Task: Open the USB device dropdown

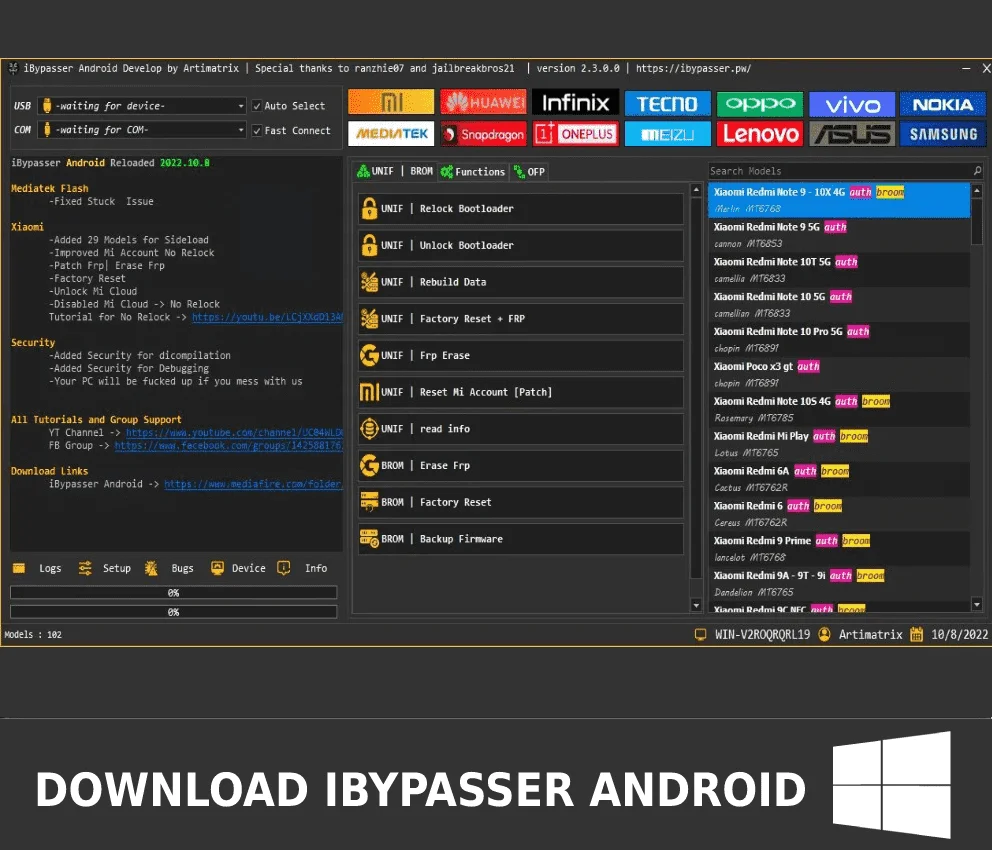Action: [x=142, y=106]
